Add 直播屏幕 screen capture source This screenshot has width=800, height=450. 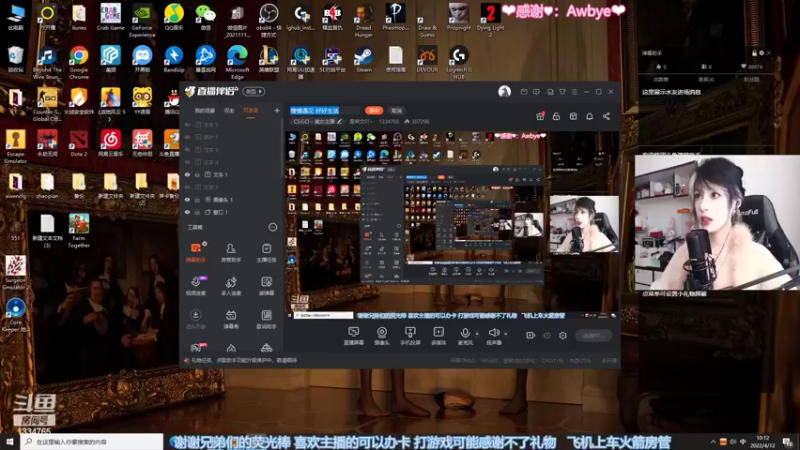point(354,336)
